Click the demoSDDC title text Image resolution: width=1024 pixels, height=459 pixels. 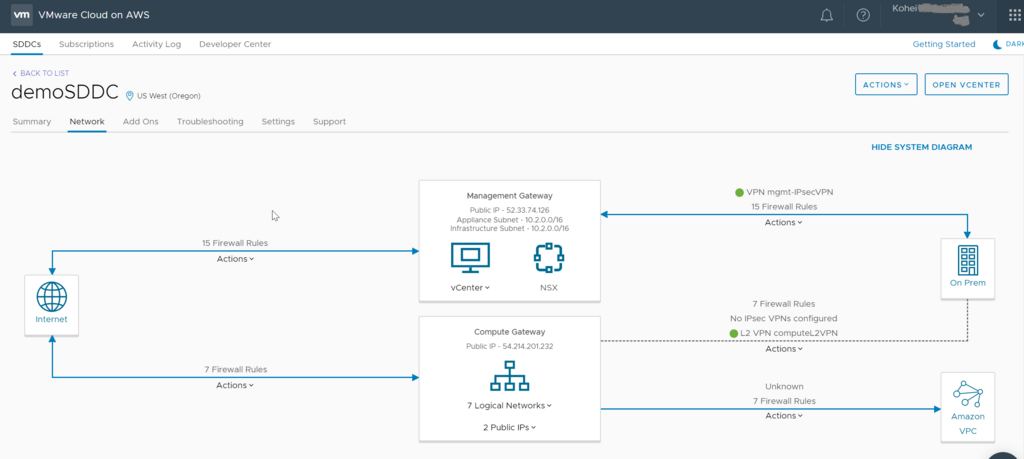tap(65, 93)
